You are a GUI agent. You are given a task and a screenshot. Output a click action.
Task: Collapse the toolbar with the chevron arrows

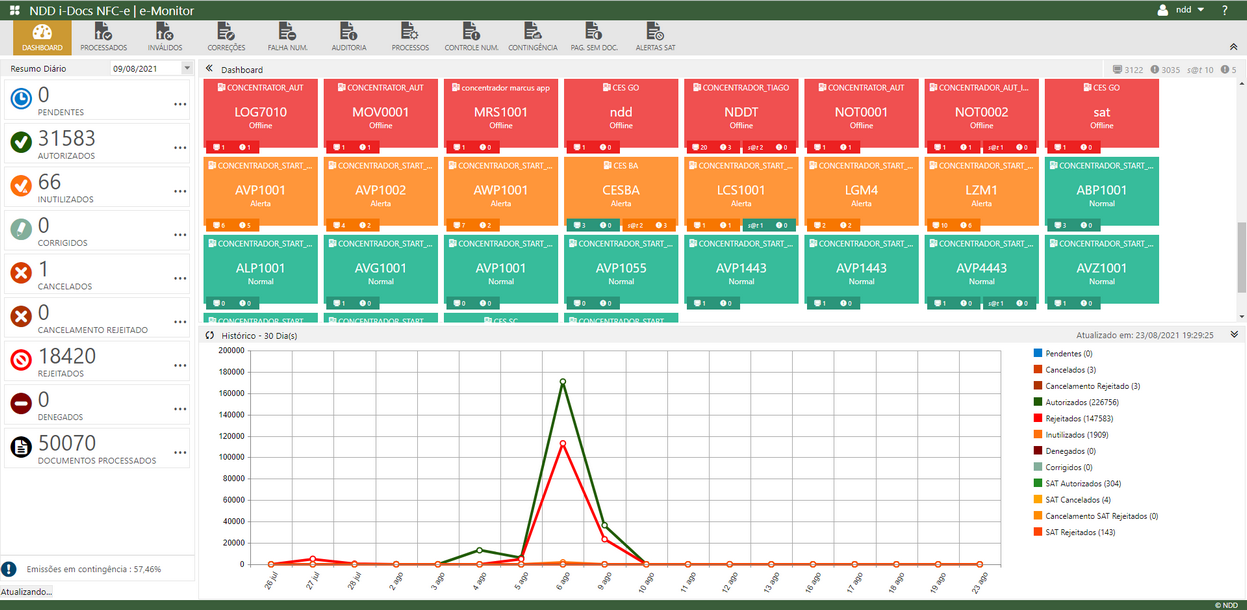point(1234,45)
